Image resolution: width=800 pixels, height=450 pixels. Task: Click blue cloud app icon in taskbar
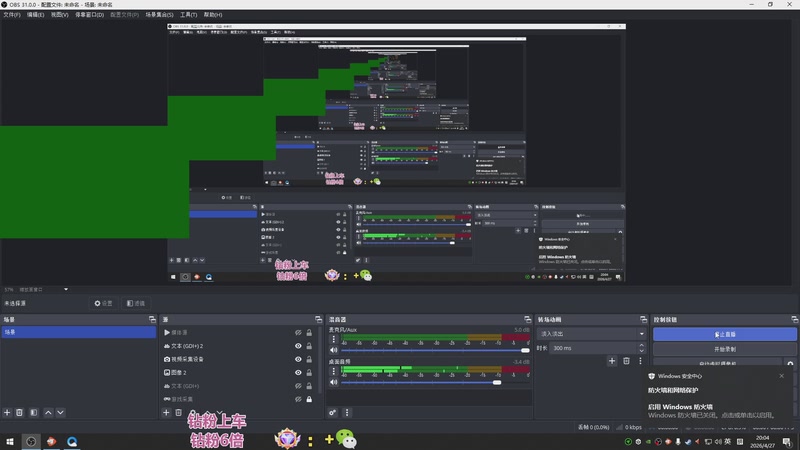(72, 441)
